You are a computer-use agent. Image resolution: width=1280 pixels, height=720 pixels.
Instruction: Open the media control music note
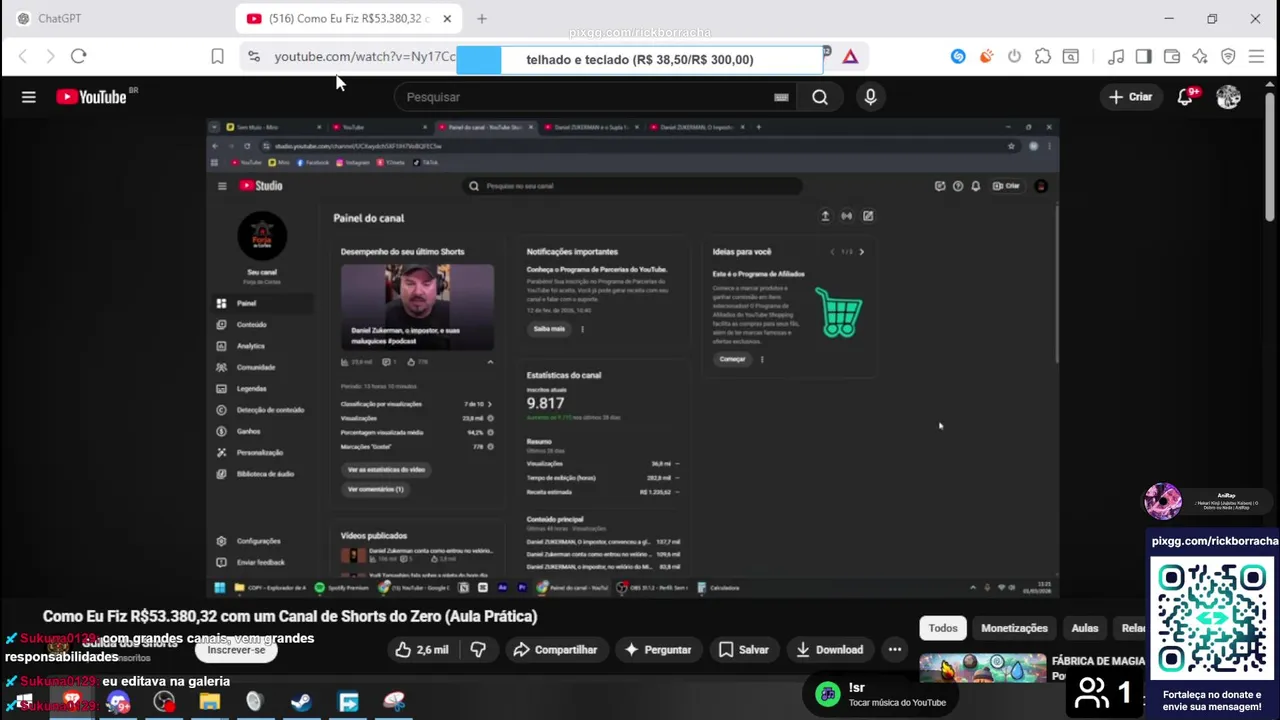(x=1116, y=57)
